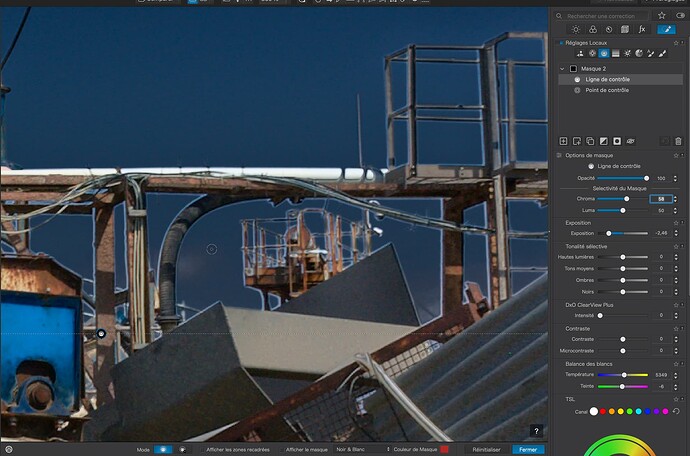
Task: Mark Tonalité sélective section as favorite
Action: [x=676, y=246]
